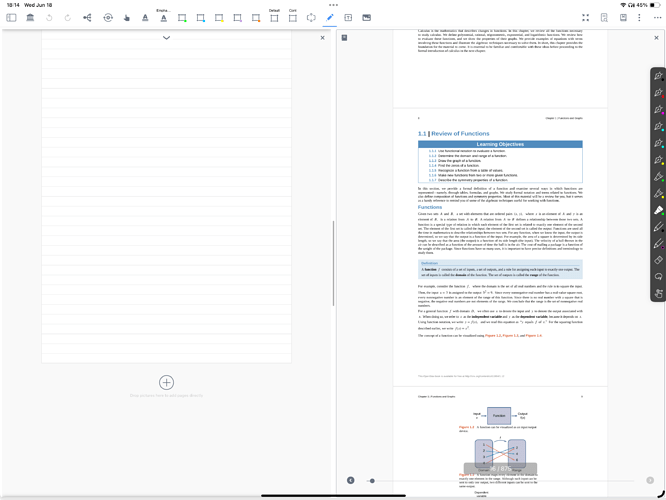
Task: Select the Emphasis text tool
Action: [x=164, y=16]
